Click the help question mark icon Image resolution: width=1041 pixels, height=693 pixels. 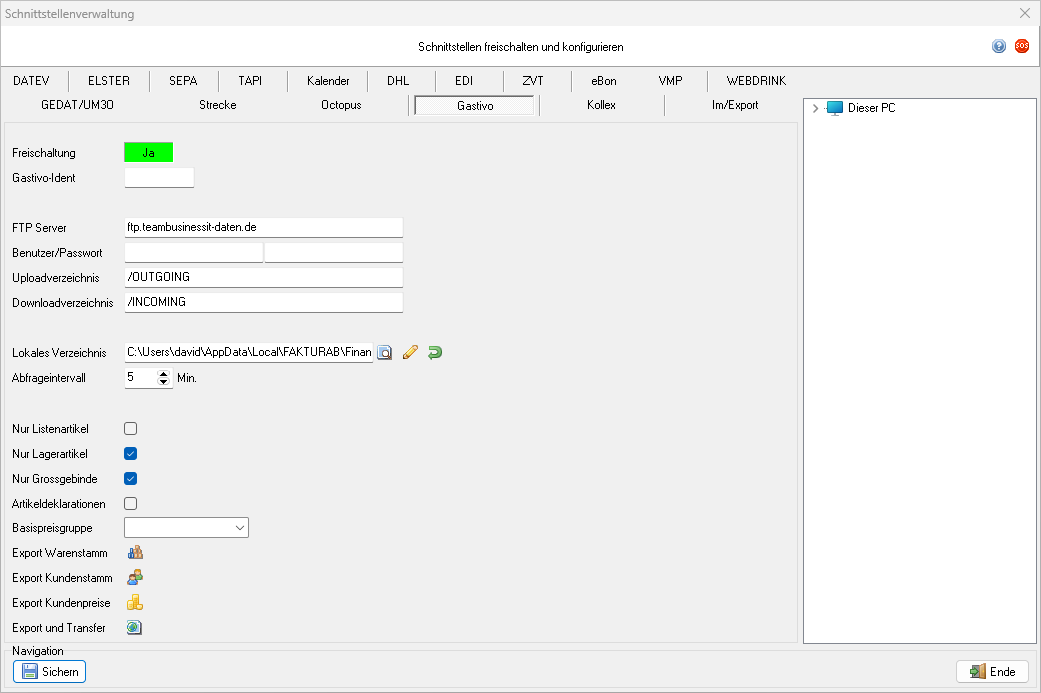(998, 47)
